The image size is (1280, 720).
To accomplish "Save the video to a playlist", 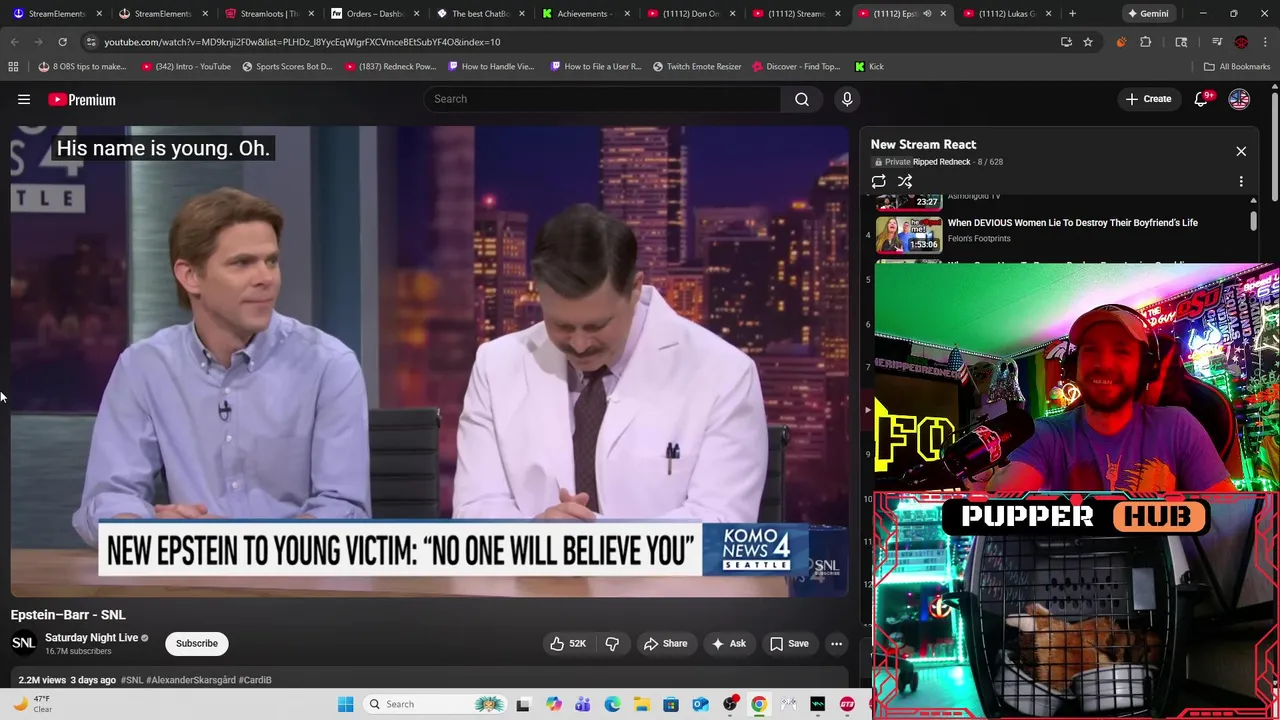I will click(x=788, y=644).
